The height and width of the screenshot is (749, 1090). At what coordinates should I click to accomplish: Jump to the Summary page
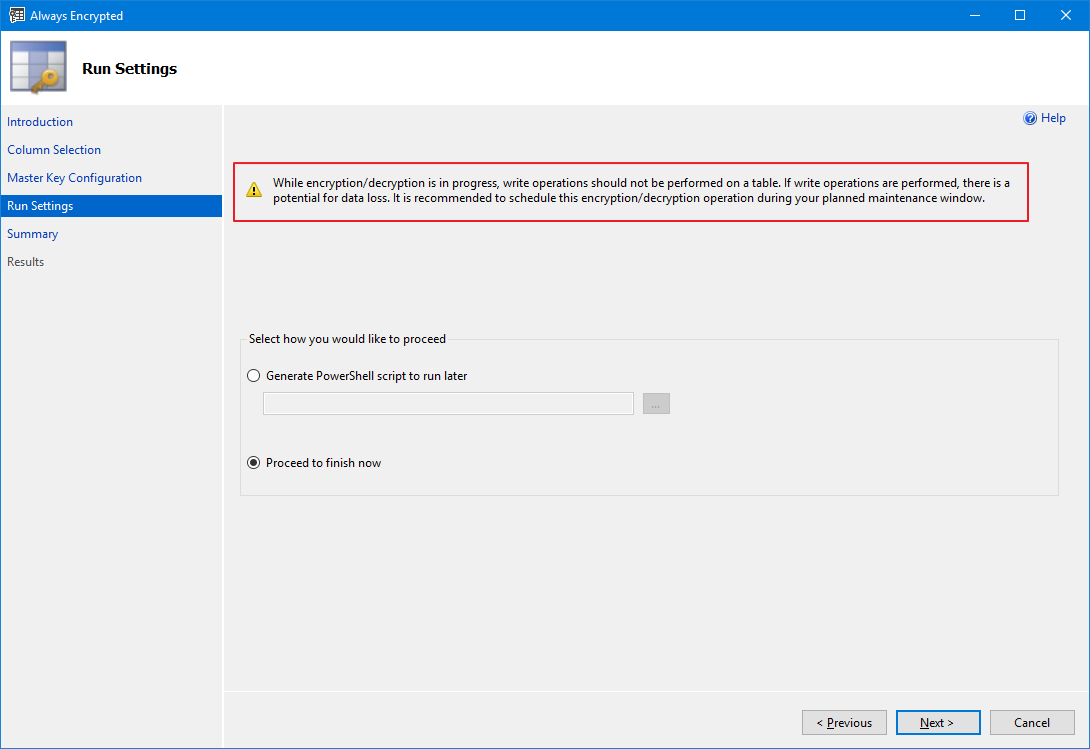[x=33, y=234]
